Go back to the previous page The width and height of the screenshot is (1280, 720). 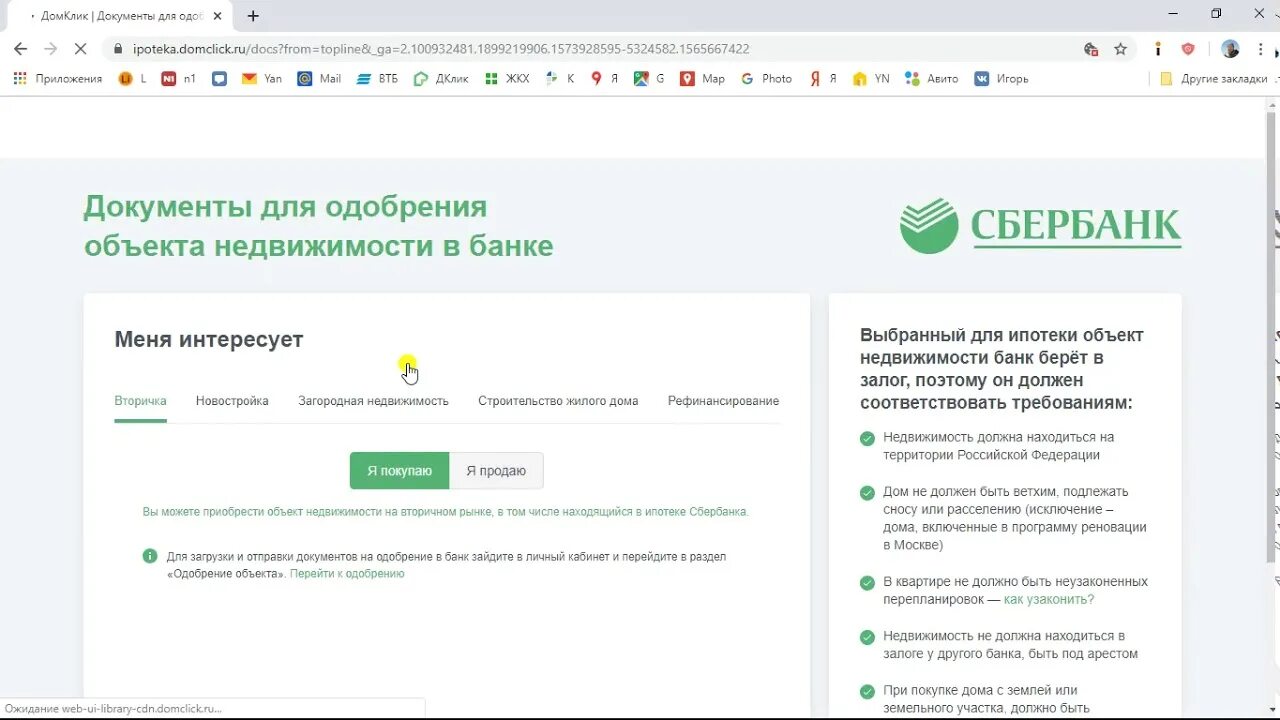point(20,48)
